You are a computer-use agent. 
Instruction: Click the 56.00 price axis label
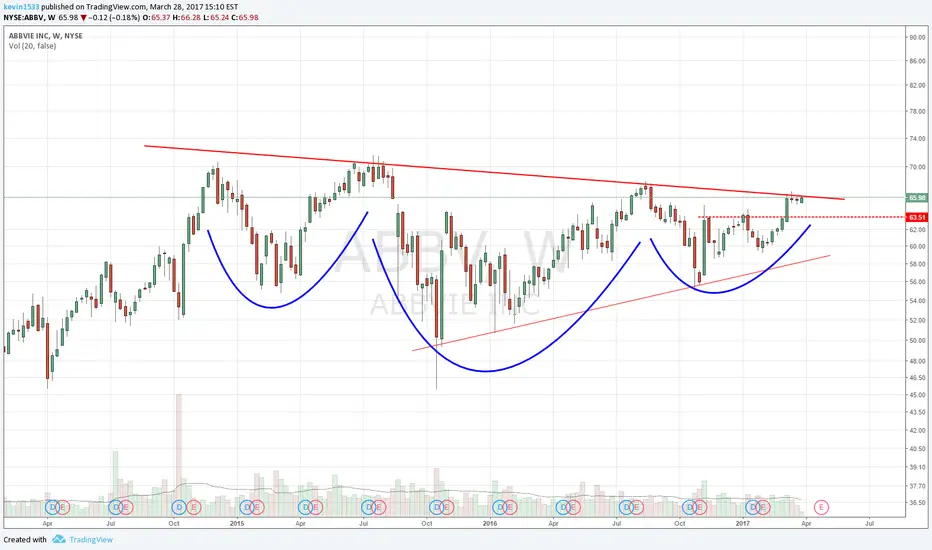[917, 282]
